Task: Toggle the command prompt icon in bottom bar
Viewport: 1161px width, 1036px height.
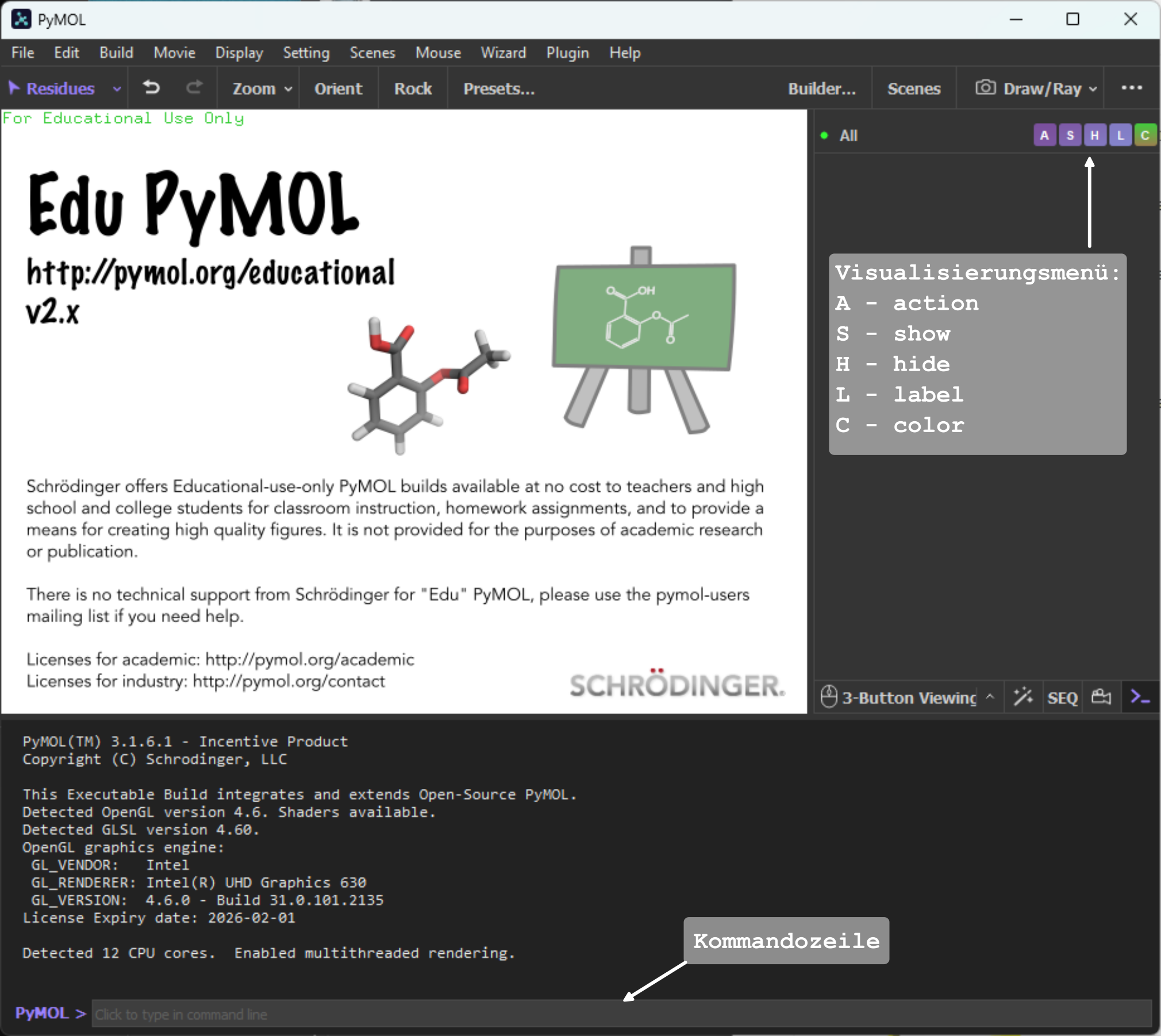Action: pyautogui.click(x=1140, y=697)
